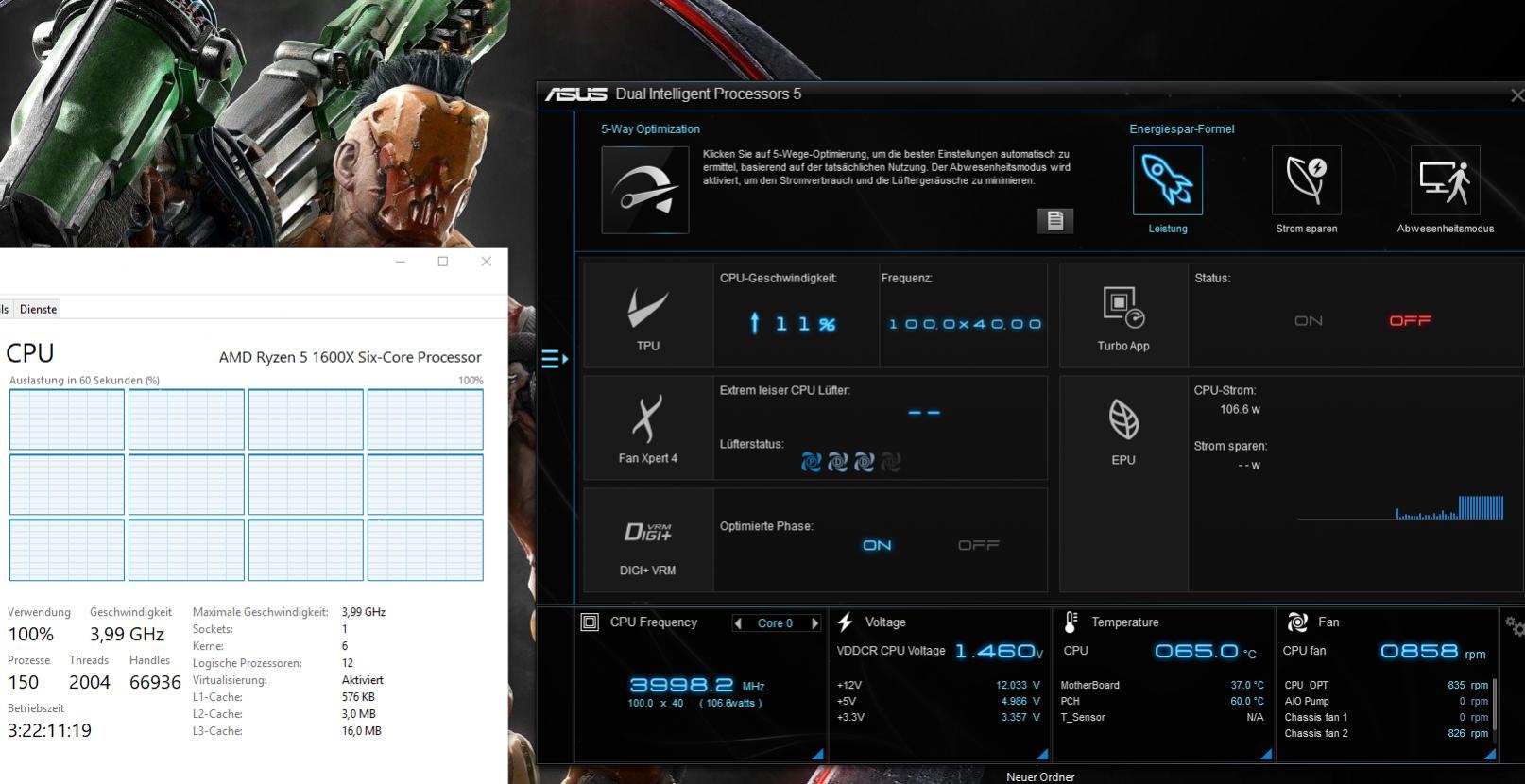Viewport: 1525px width, 784px height.
Task: Turn Turbo App status ON
Action: 1309,321
